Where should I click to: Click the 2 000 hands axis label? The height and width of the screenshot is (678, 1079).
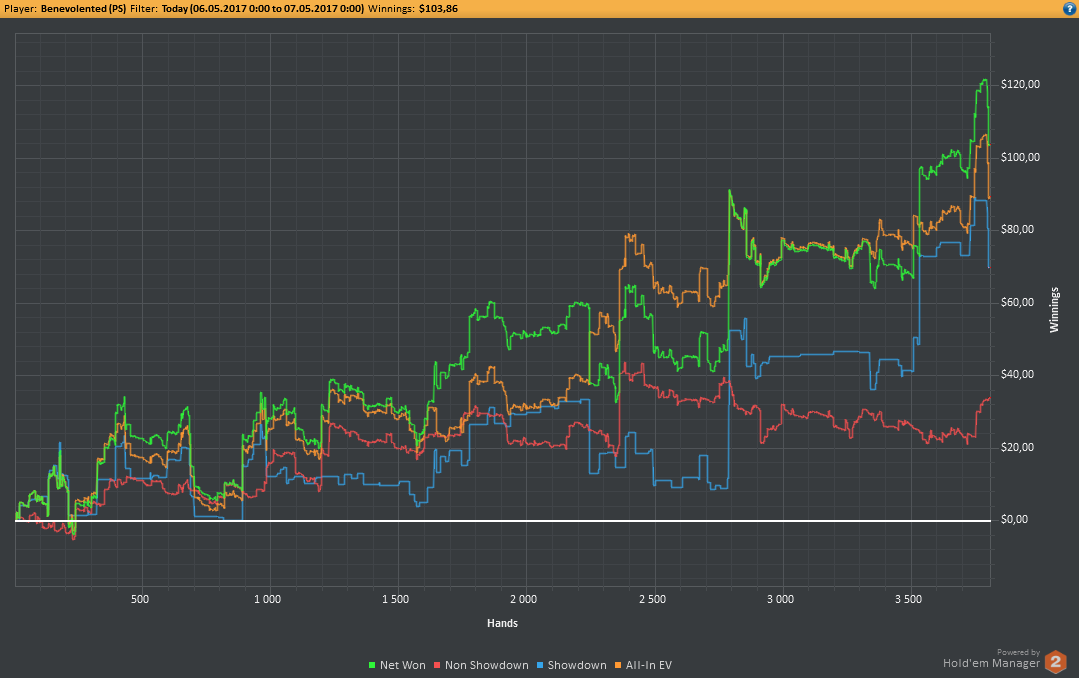524,599
